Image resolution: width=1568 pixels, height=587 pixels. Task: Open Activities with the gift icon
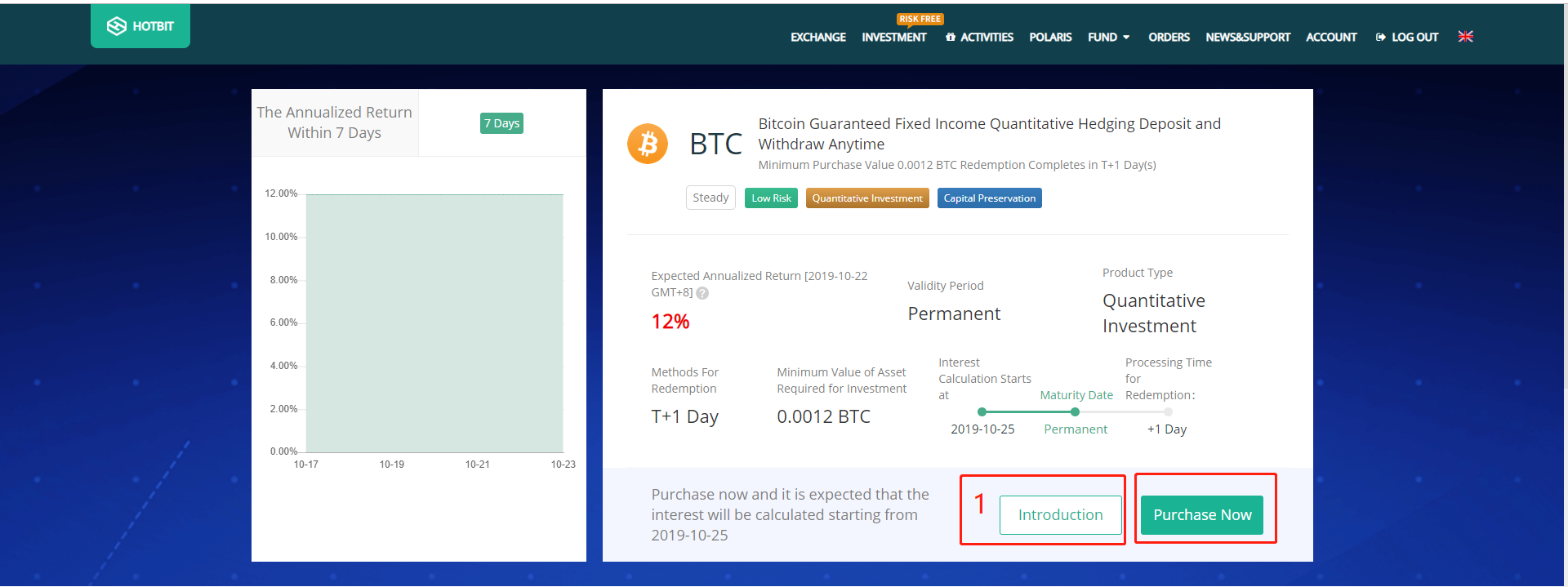click(979, 38)
